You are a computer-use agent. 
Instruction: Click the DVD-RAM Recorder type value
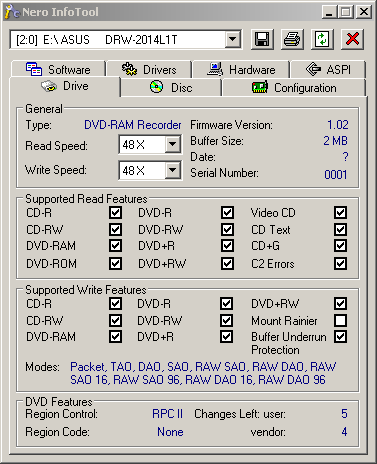(132, 125)
